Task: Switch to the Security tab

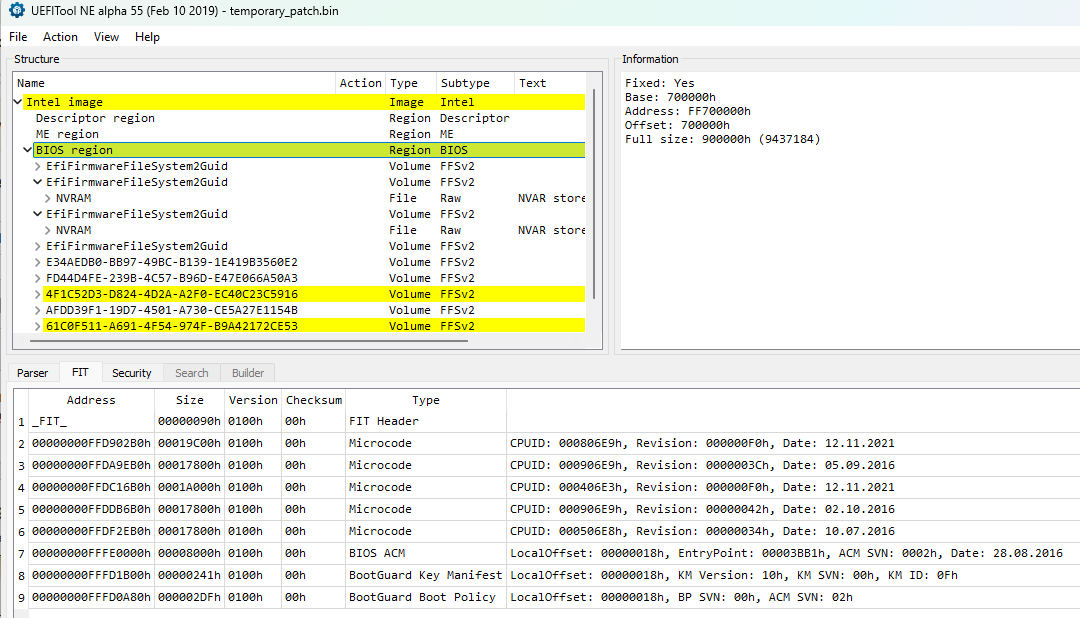Action: pos(132,373)
